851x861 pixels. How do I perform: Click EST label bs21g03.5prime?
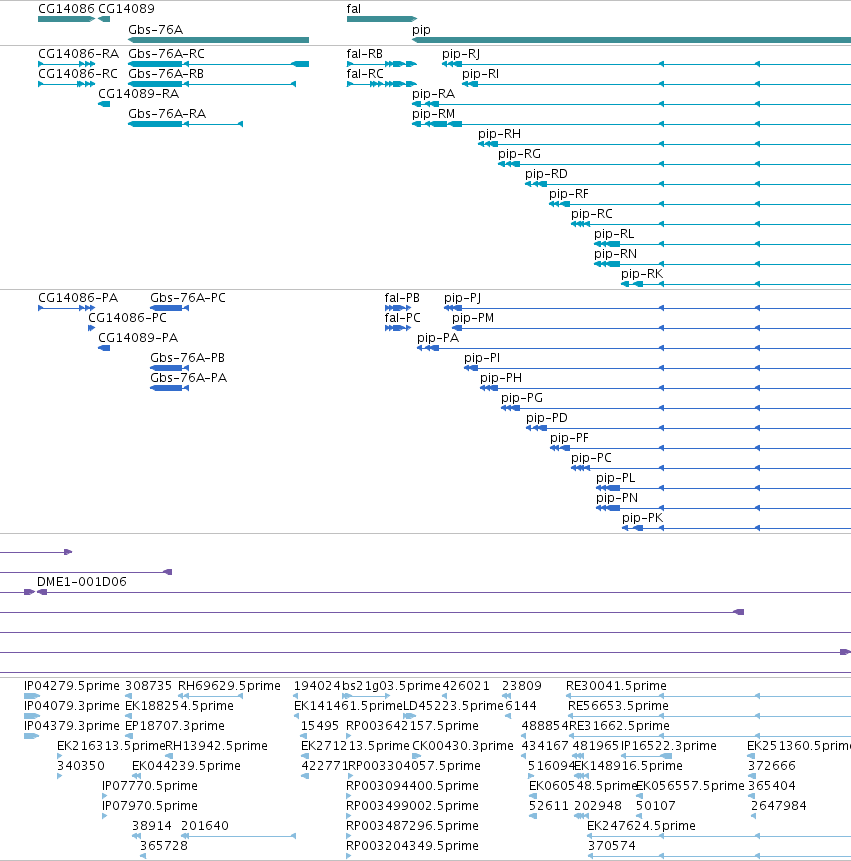pos(391,686)
